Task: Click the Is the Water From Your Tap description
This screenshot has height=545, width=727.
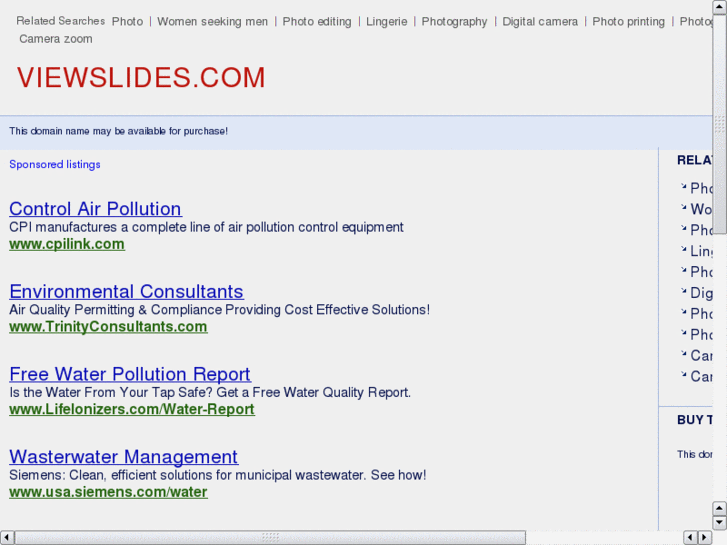Action: pyautogui.click(x=210, y=392)
